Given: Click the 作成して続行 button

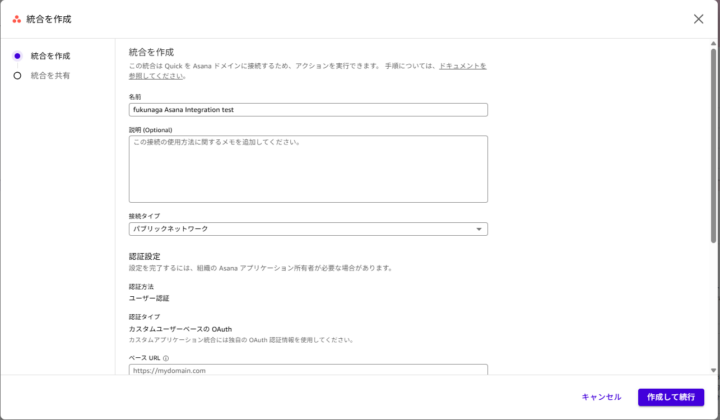Looking at the screenshot, I should pos(670,397).
